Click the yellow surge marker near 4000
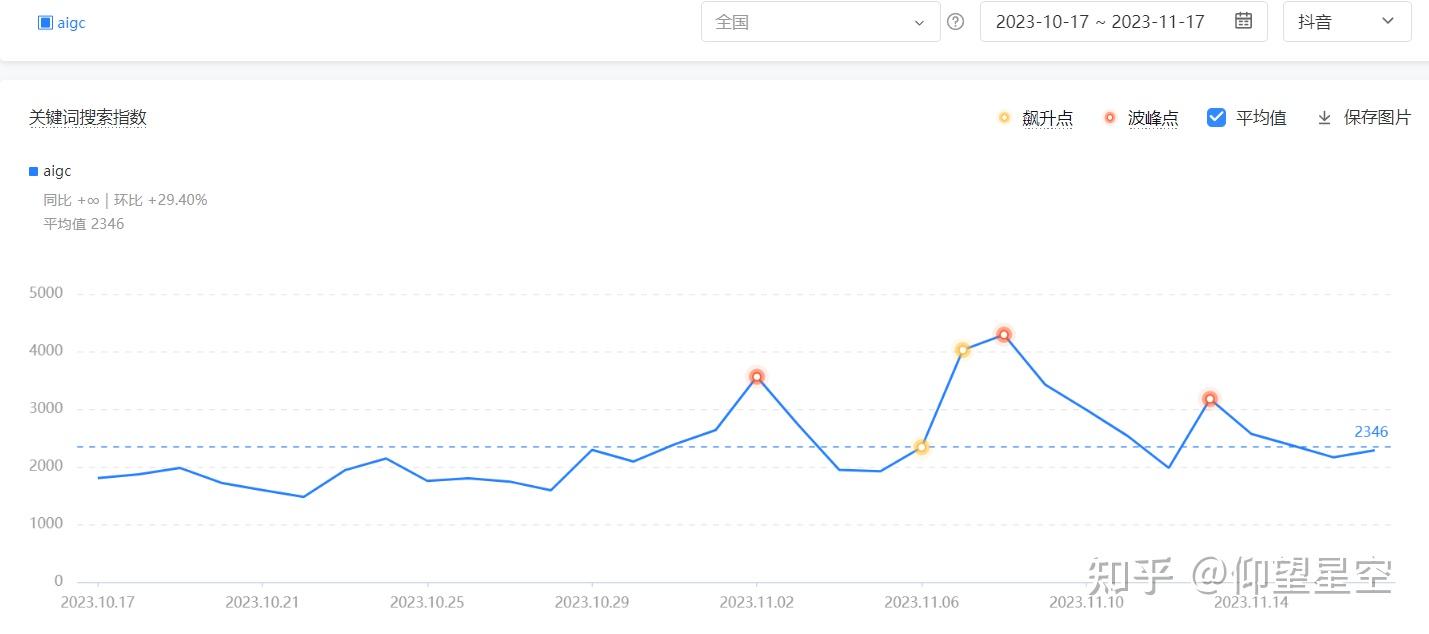1429x634 pixels. pyautogui.click(x=962, y=350)
